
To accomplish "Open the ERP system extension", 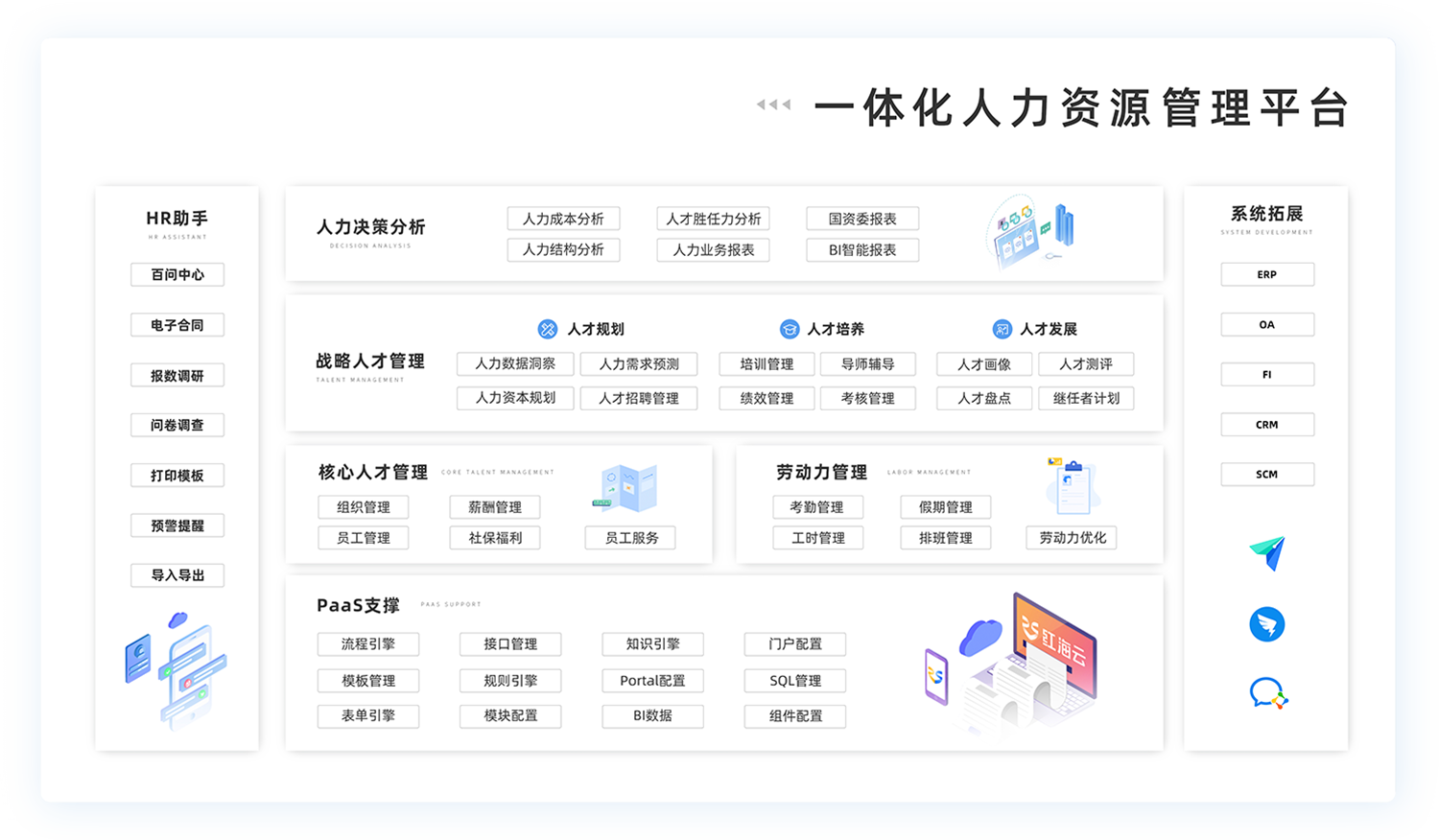I will coord(1266,275).
